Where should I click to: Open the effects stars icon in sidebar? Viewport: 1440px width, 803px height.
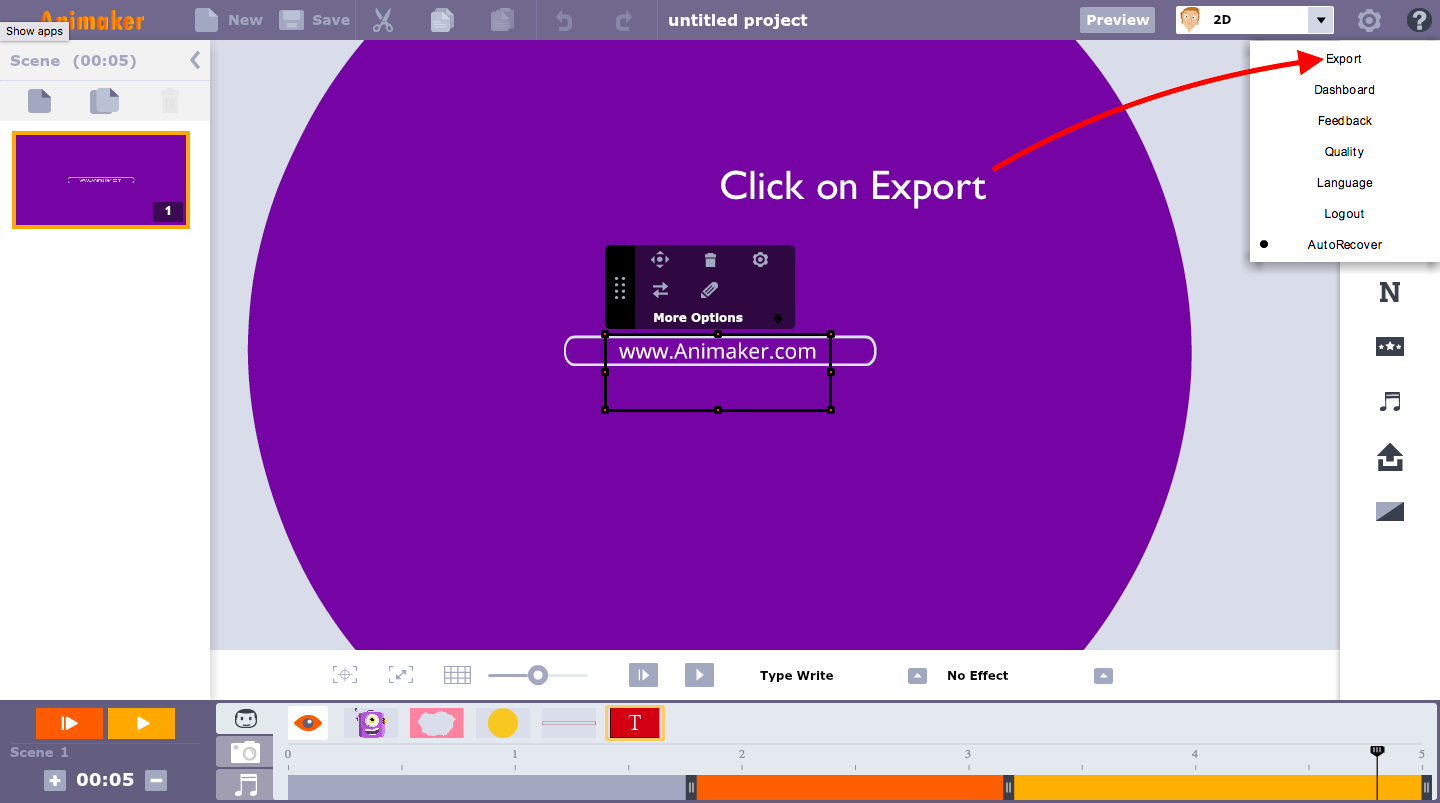pyautogui.click(x=1390, y=347)
